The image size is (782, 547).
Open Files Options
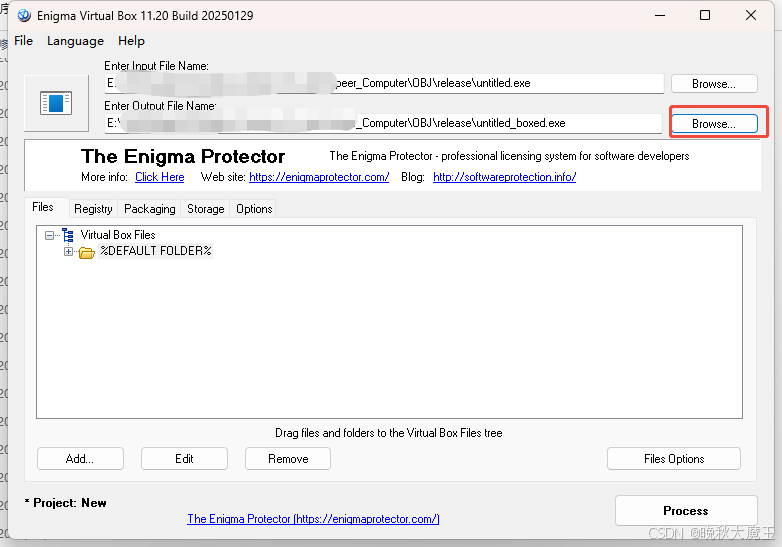pos(674,459)
